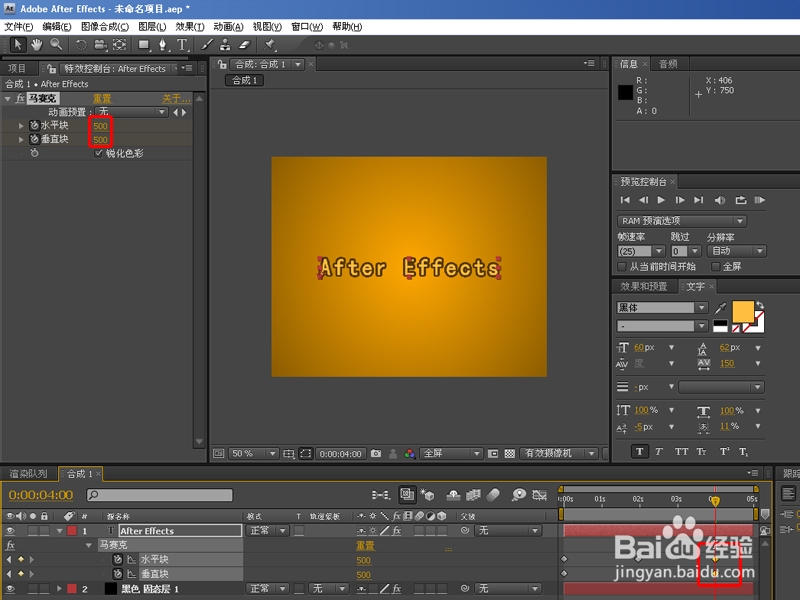Open the timeline graph editor
This screenshot has height=600, width=800.
[x=539, y=494]
